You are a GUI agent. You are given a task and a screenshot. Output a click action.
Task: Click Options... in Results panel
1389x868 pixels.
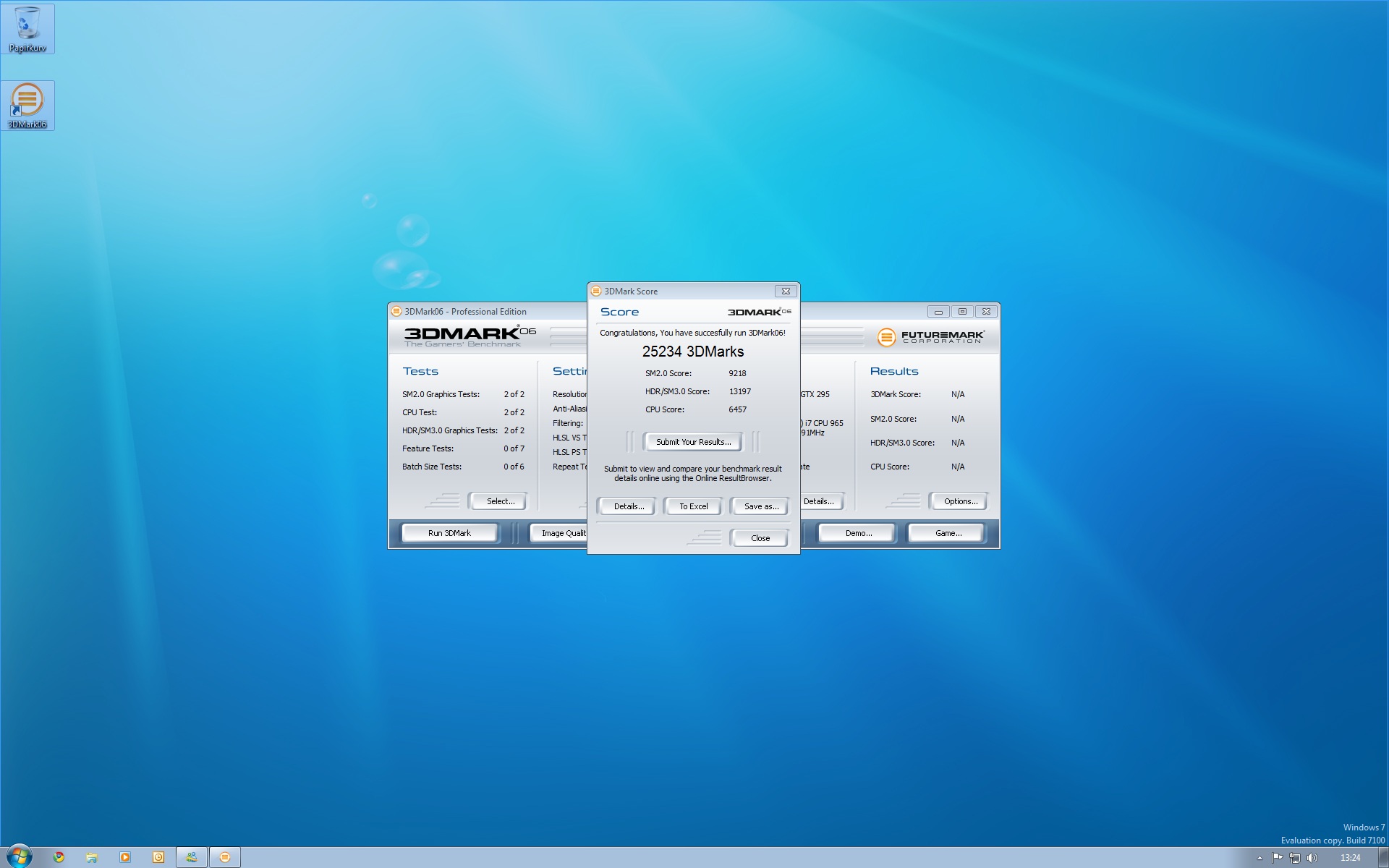[x=960, y=501]
